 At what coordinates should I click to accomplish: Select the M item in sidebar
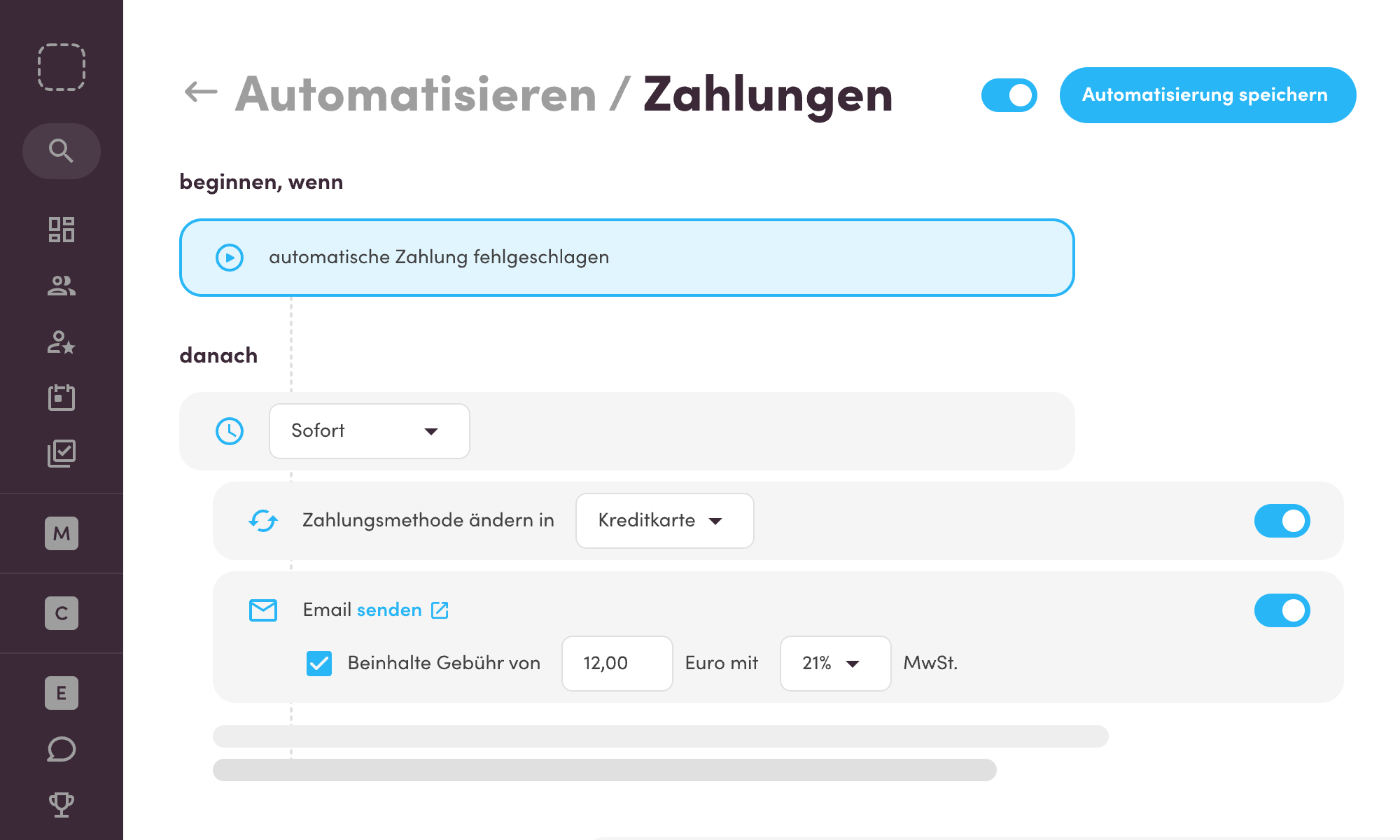62,533
